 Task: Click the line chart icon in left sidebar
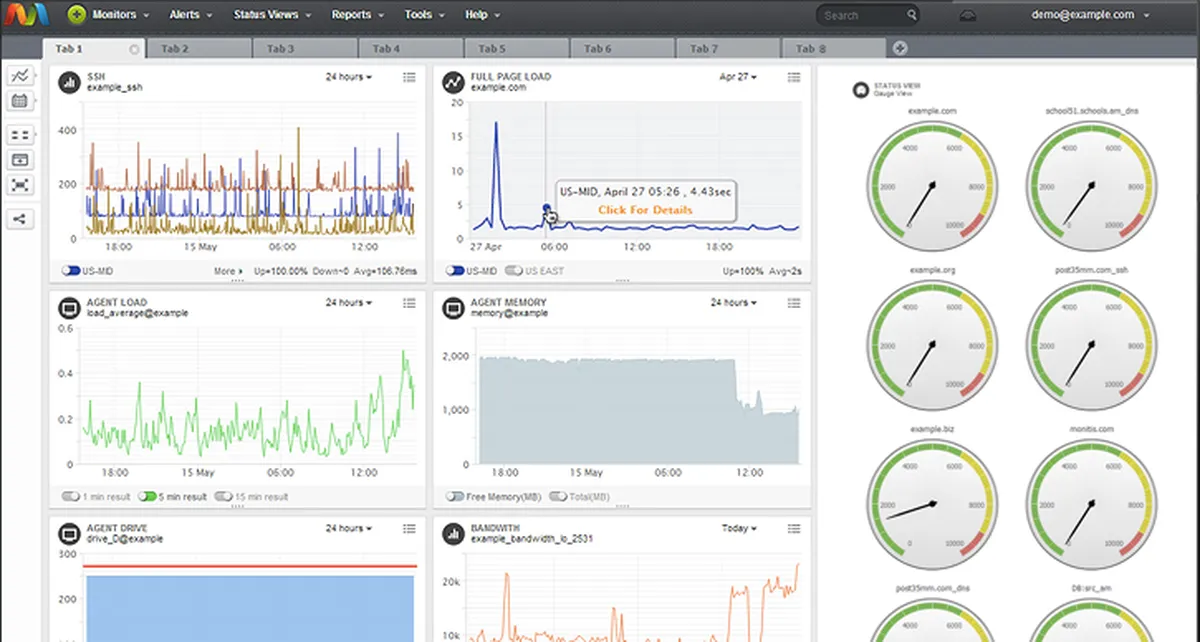pos(20,77)
